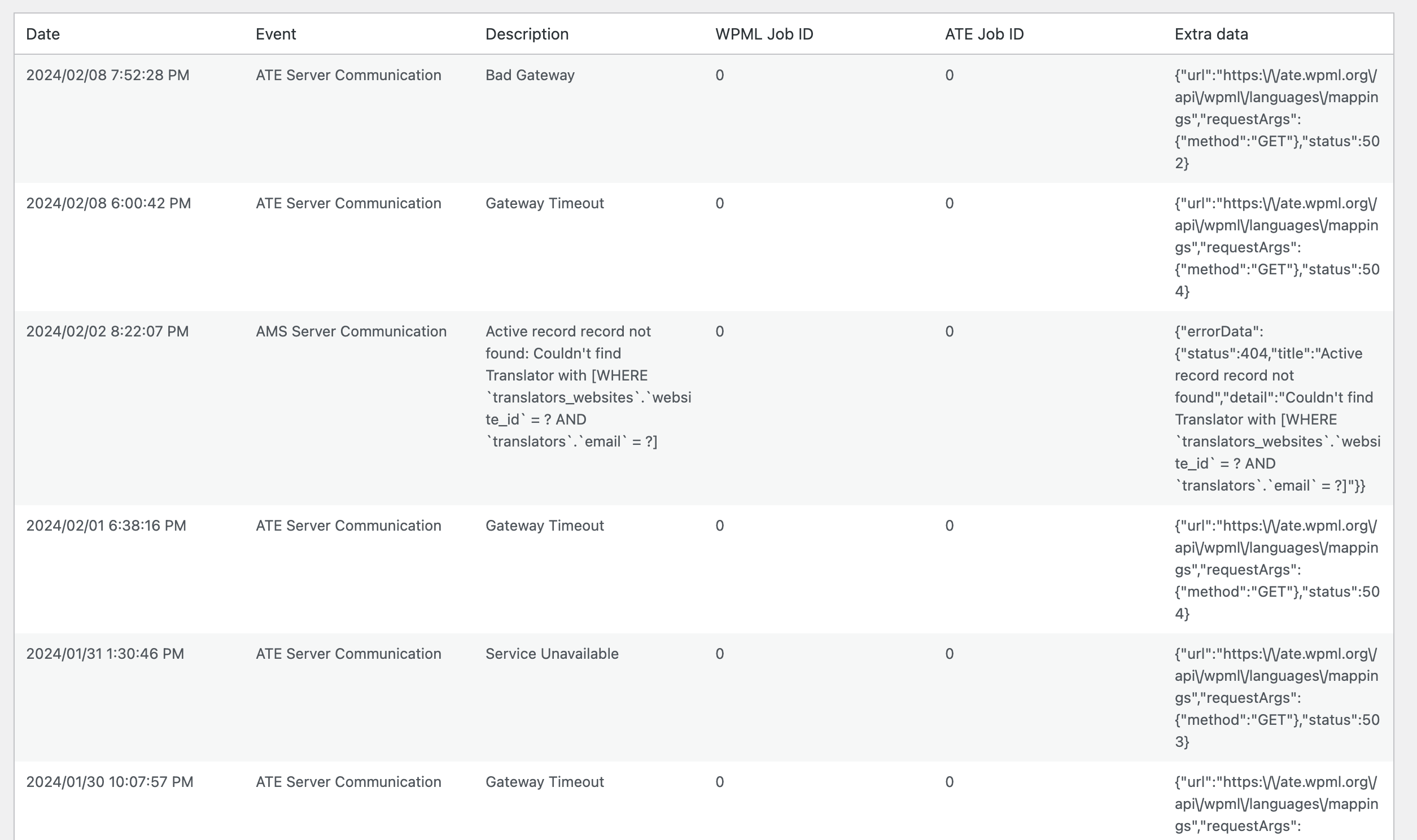
Task: Click the WPML Job ID column header
Action: [x=764, y=34]
